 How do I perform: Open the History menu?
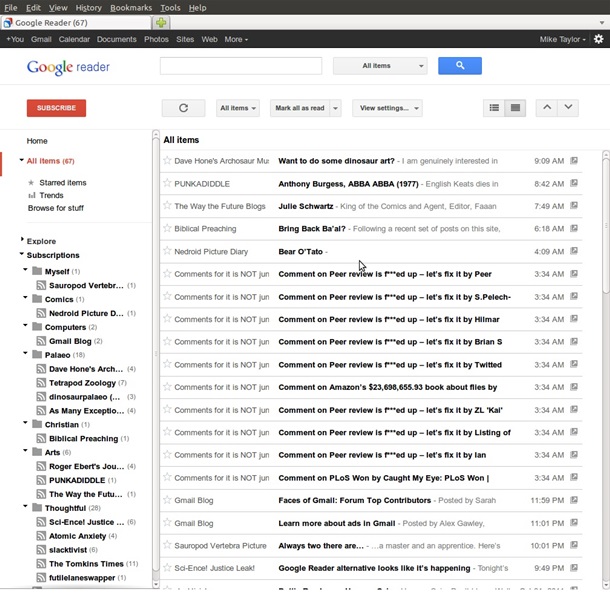click(x=88, y=7)
